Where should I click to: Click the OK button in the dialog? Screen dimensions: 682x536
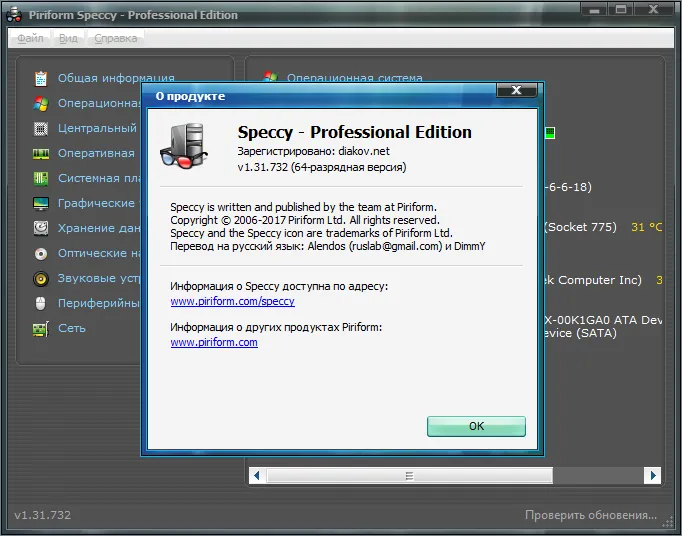click(x=476, y=426)
